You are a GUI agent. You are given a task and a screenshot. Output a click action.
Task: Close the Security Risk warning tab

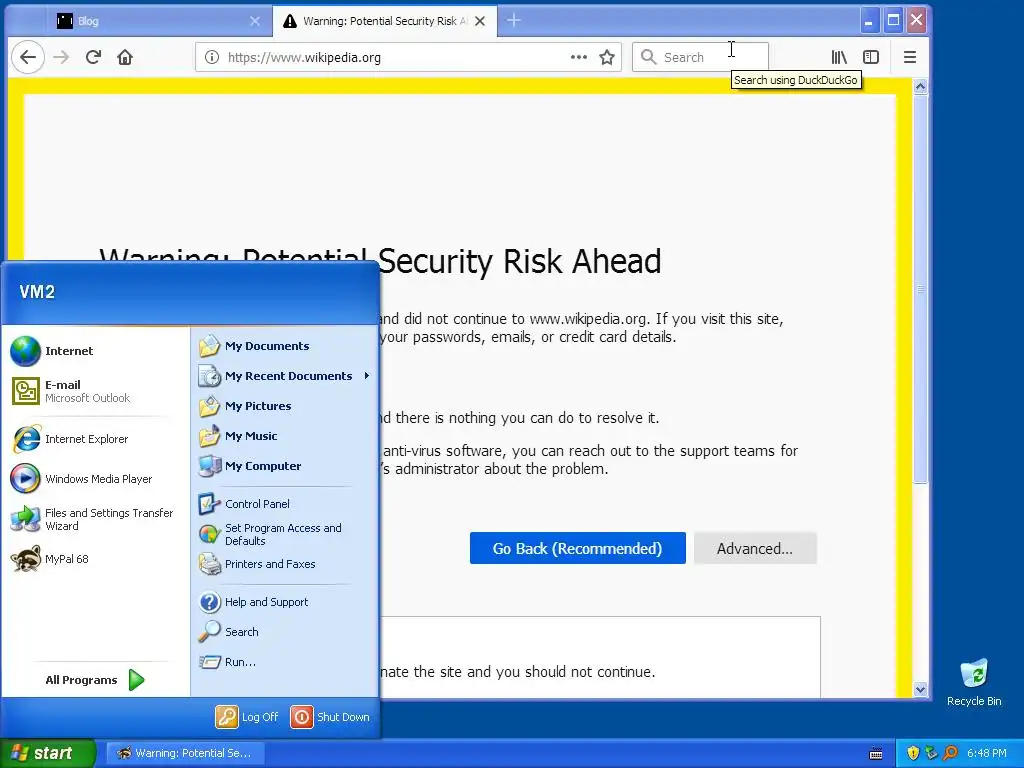click(x=480, y=21)
